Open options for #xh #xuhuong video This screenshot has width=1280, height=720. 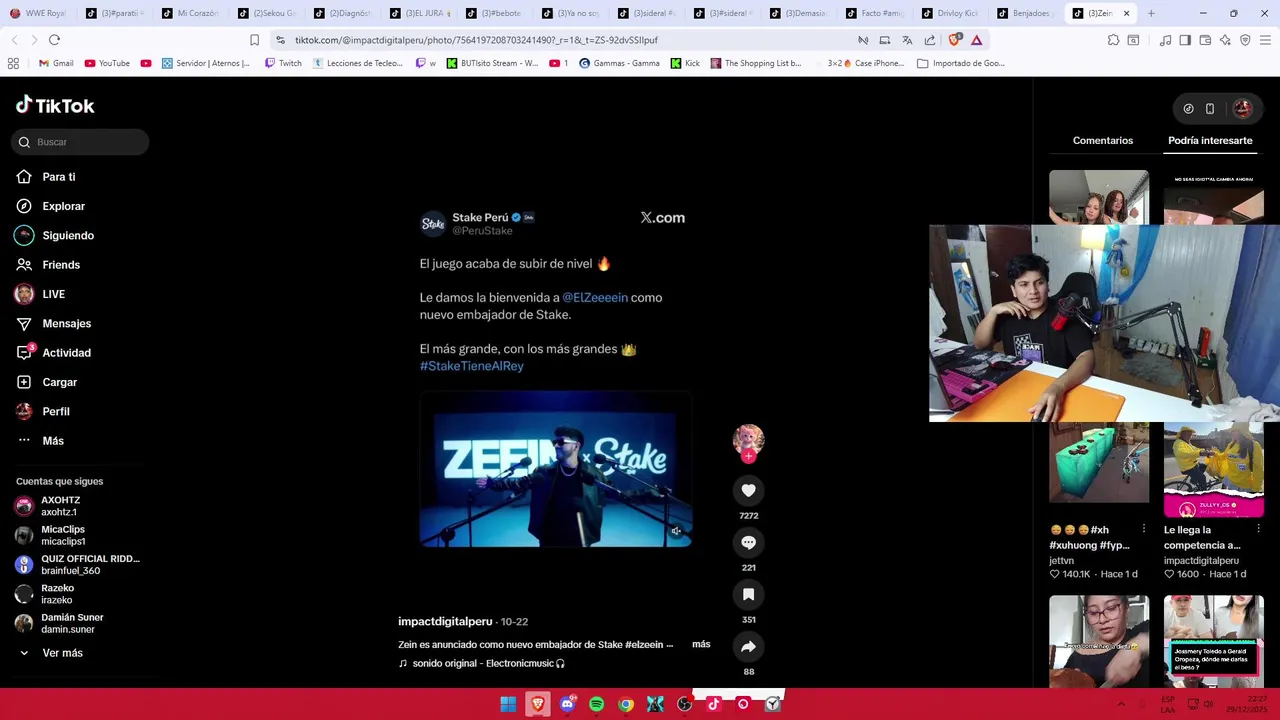coord(1144,530)
